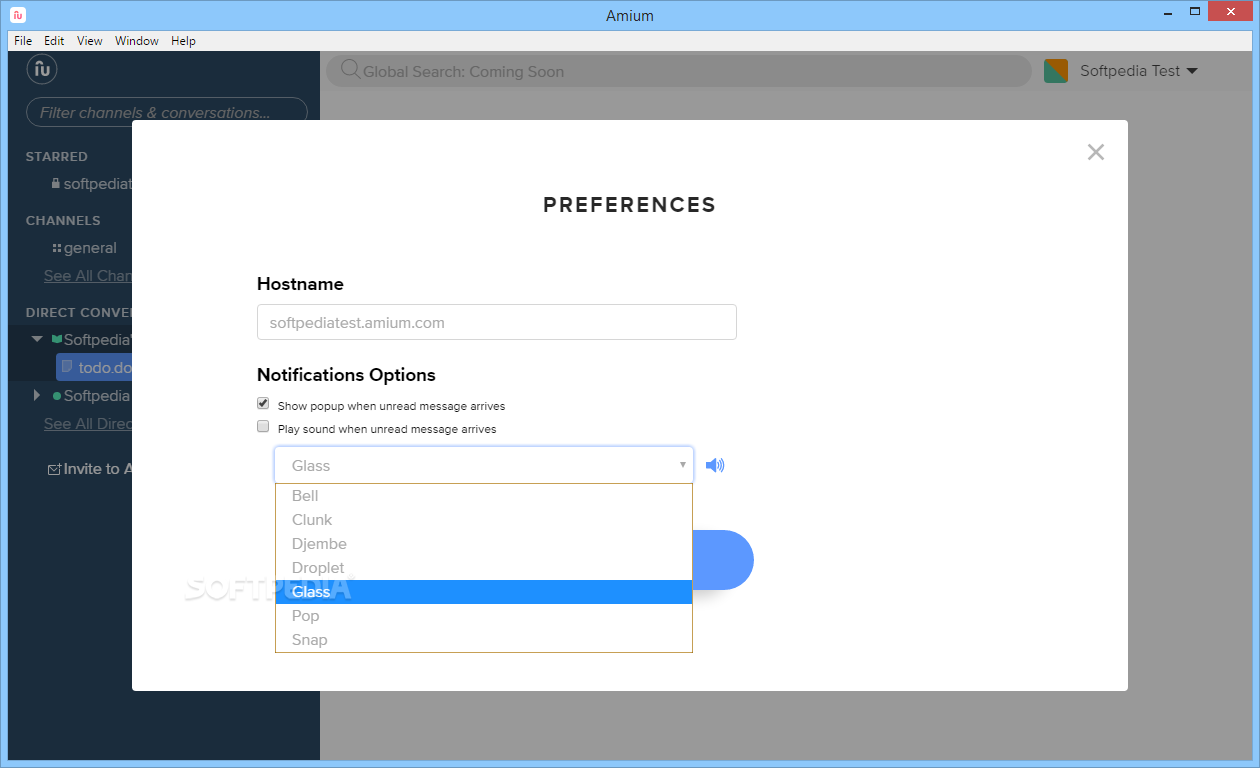Open the Help menu
The image size is (1260, 768).
click(183, 41)
